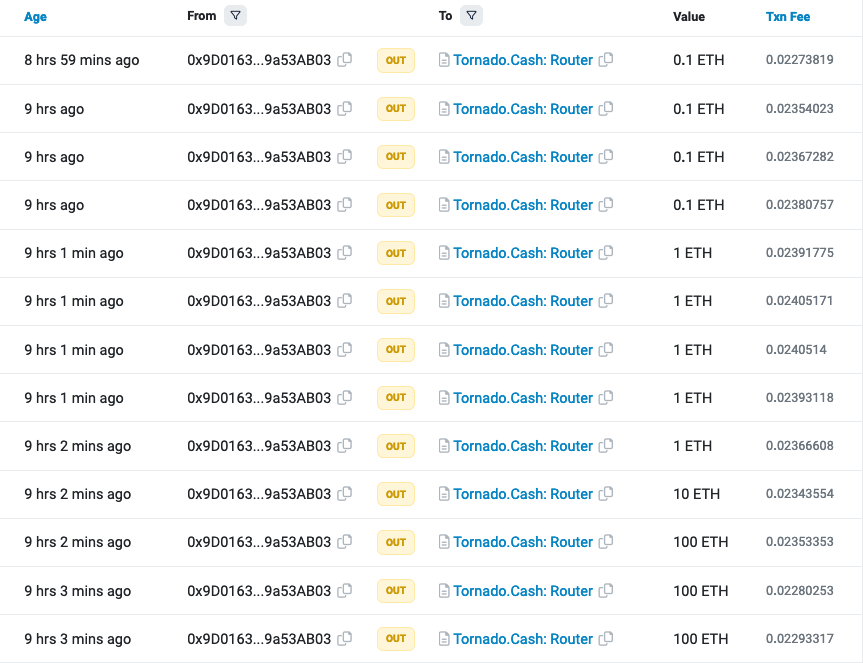Click Txn Fee header to show gas price

[x=787, y=17]
